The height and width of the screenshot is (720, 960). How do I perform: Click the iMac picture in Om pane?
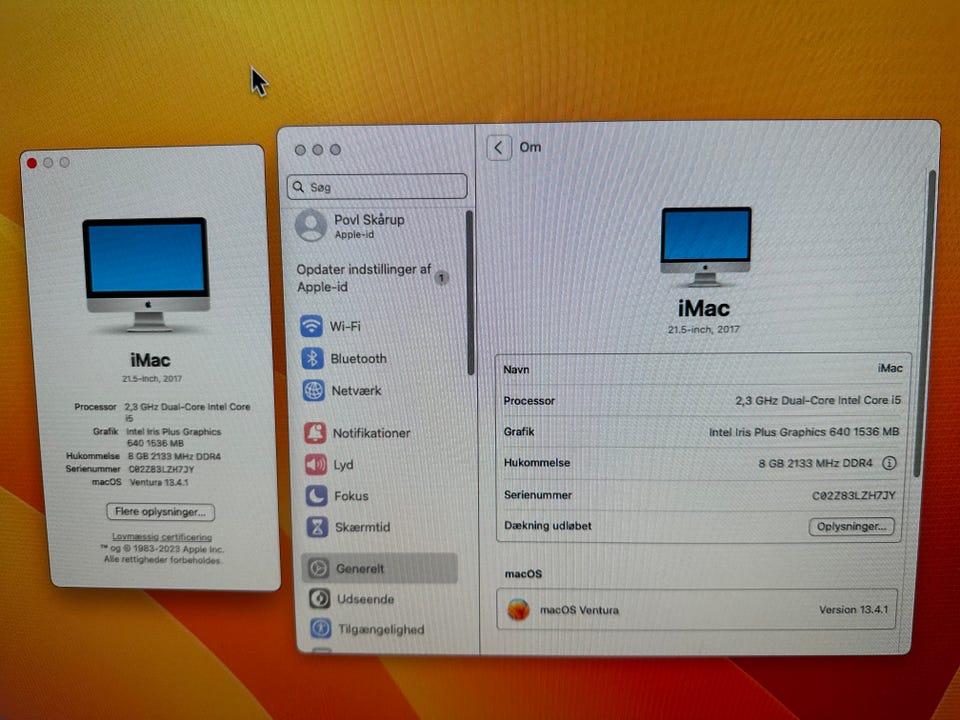[706, 246]
